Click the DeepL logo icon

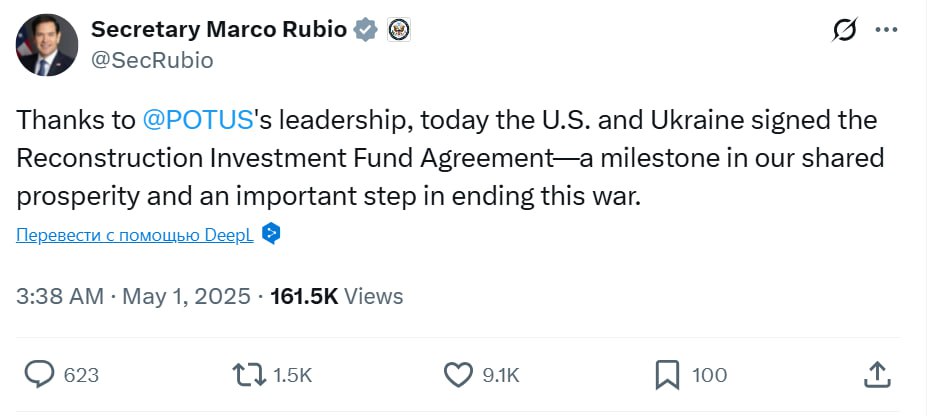tap(271, 234)
